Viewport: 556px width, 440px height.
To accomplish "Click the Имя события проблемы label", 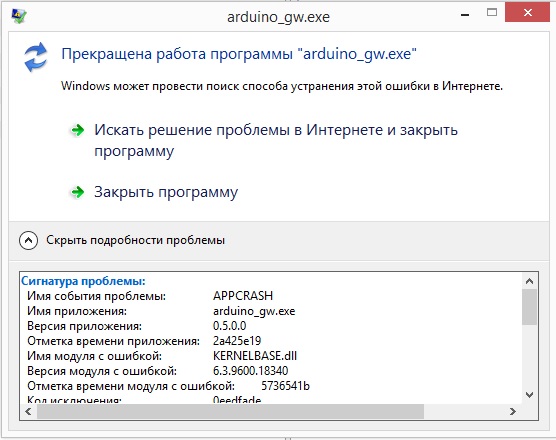I will (x=96, y=296).
